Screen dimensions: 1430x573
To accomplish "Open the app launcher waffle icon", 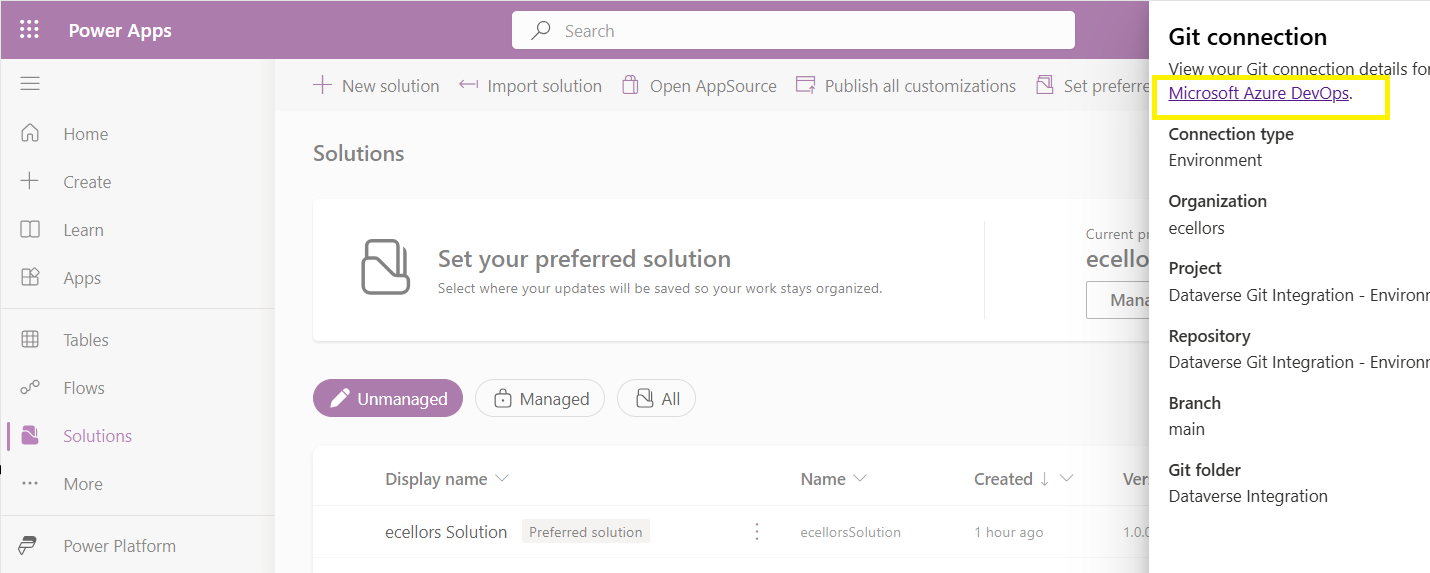I will pyautogui.click(x=29, y=30).
